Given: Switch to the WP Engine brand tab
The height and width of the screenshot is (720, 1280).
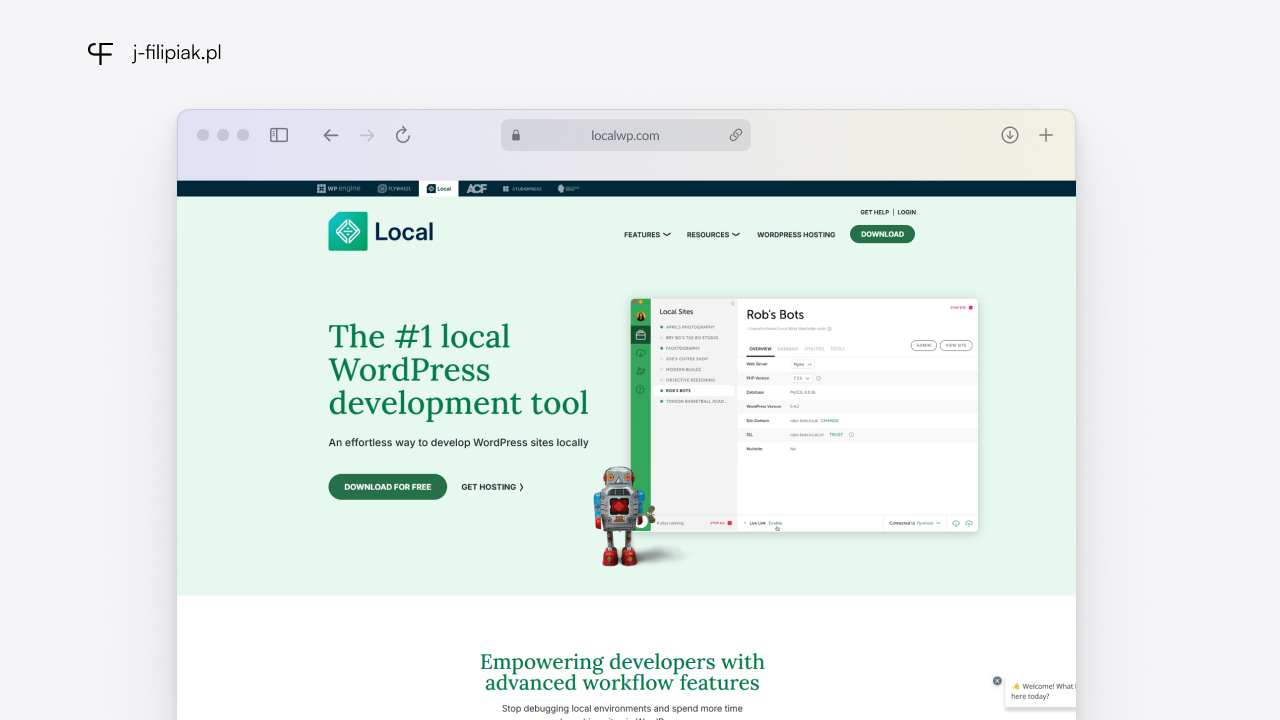Looking at the screenshot, I should click(341, 188).
